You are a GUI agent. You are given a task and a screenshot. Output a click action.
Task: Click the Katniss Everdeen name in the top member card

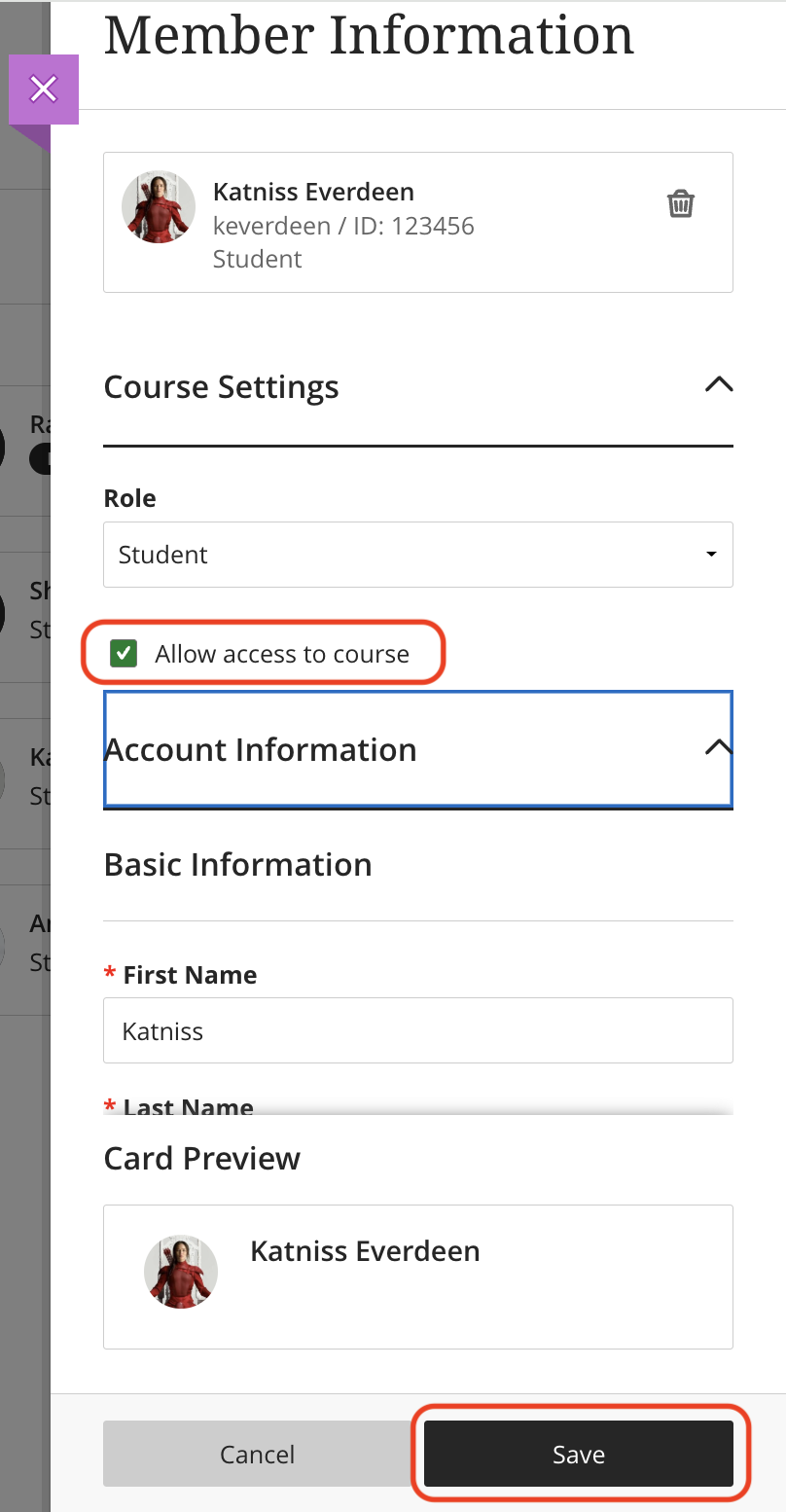point(313,192)
